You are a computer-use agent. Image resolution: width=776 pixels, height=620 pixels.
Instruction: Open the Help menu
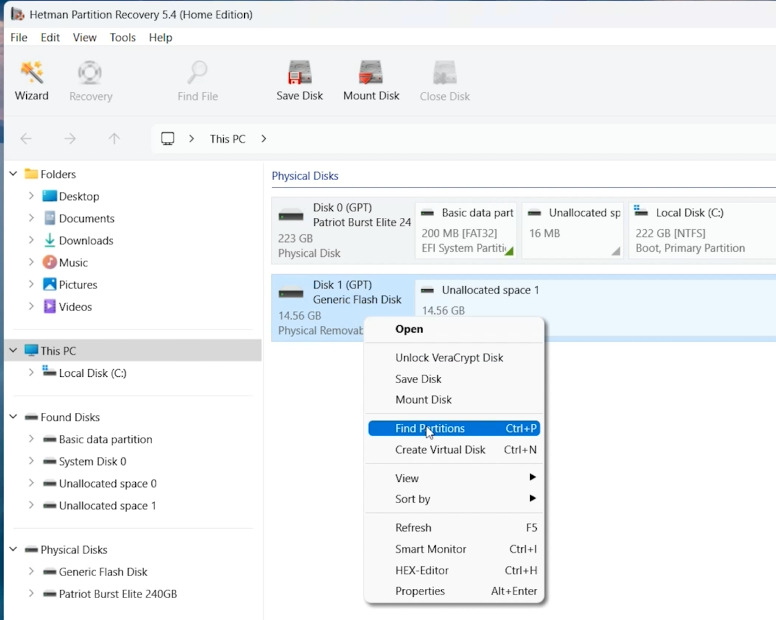[x=160, y=38]
